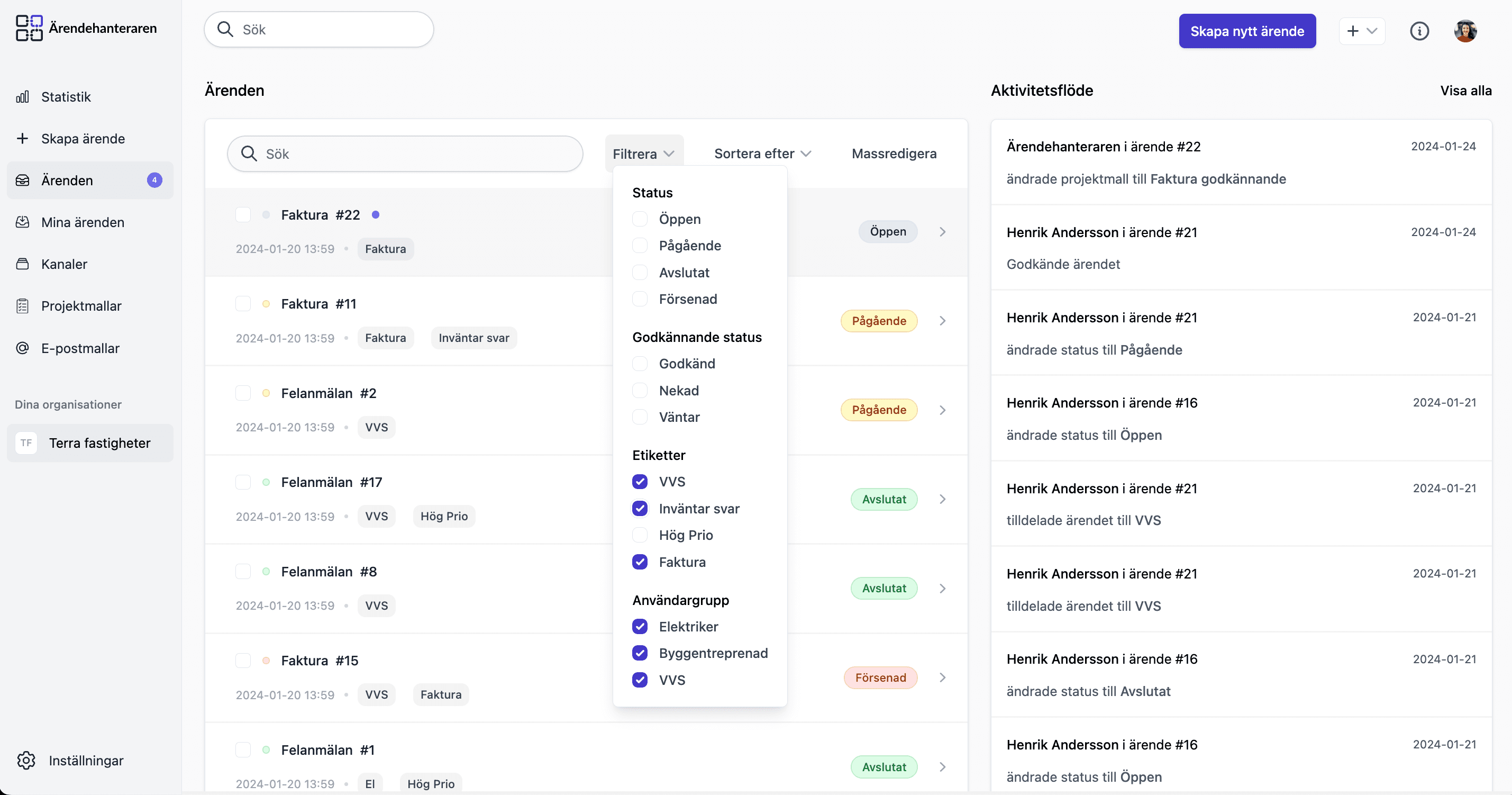Viewport: 1512px width, 795px height.
Task: Click the Skapa nytt ärende button
Action: pos(1247,31)
